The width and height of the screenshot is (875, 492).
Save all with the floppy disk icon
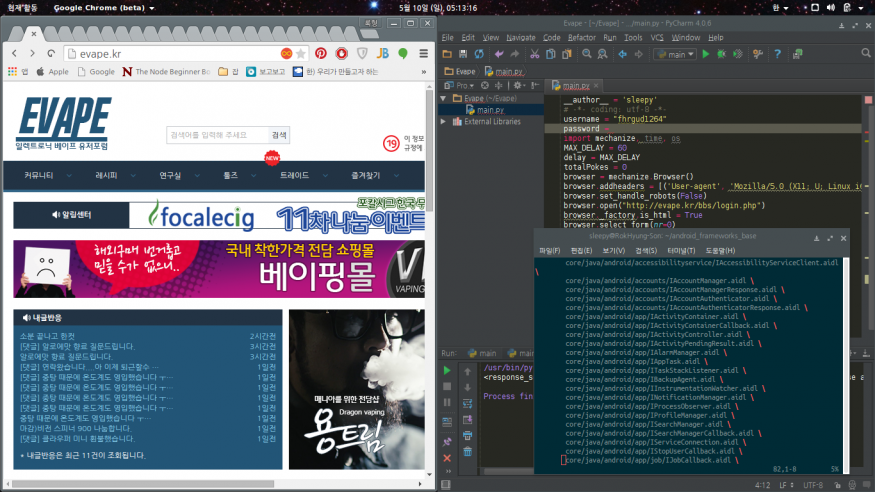click(463, 54)
